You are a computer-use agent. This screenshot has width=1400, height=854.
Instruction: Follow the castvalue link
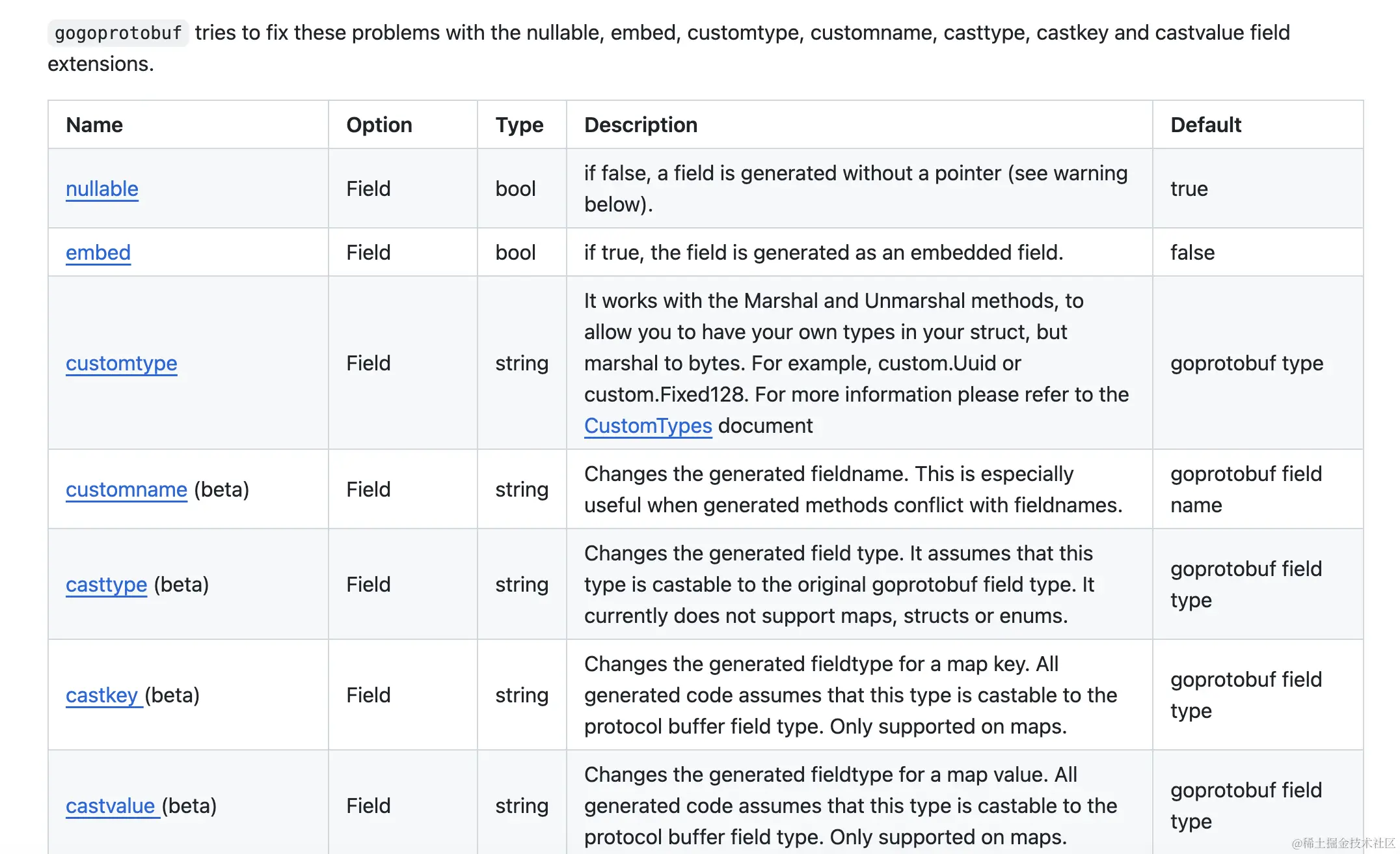pos(111,806)
